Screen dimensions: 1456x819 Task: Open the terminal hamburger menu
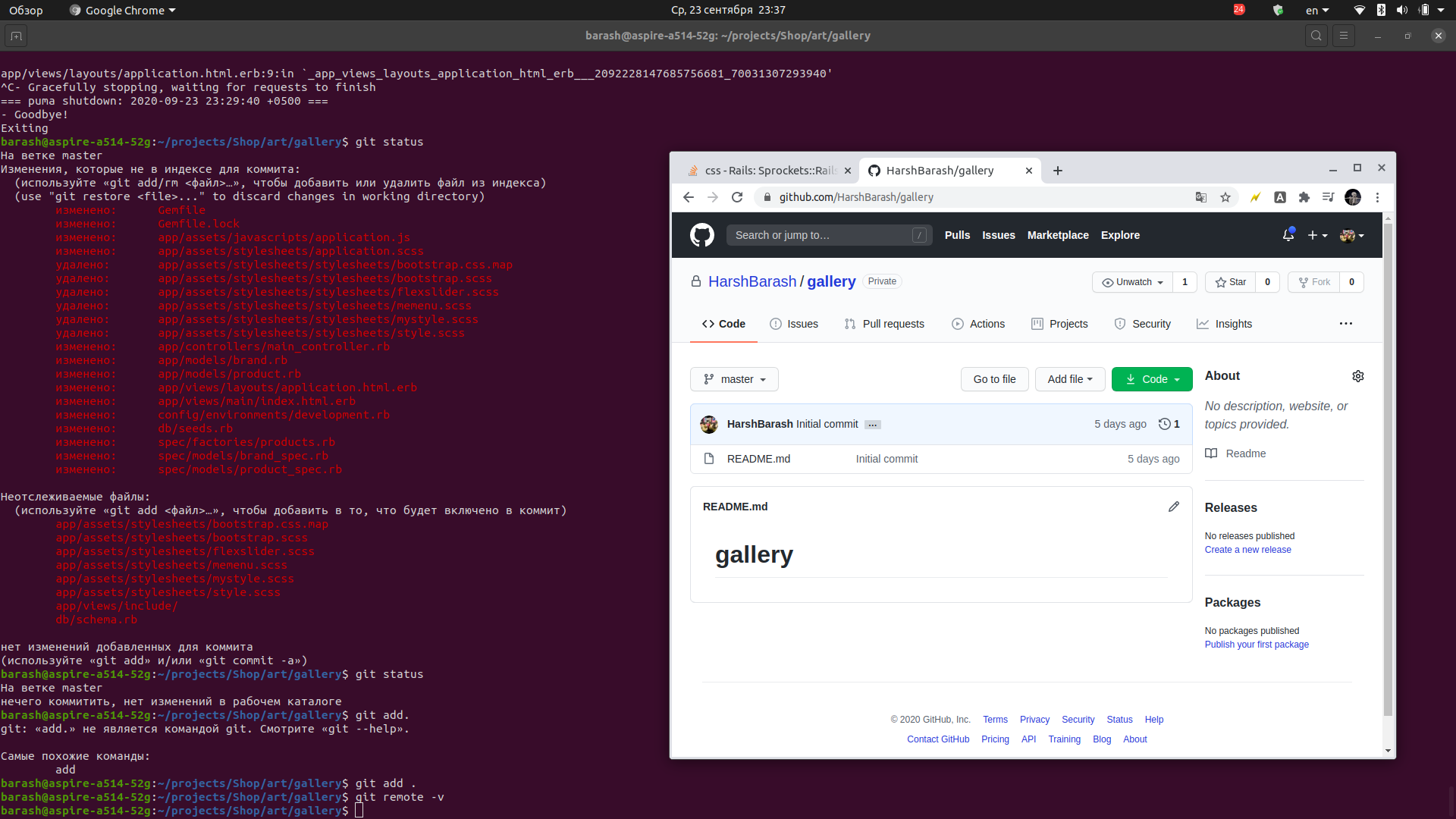[1343, 36]
